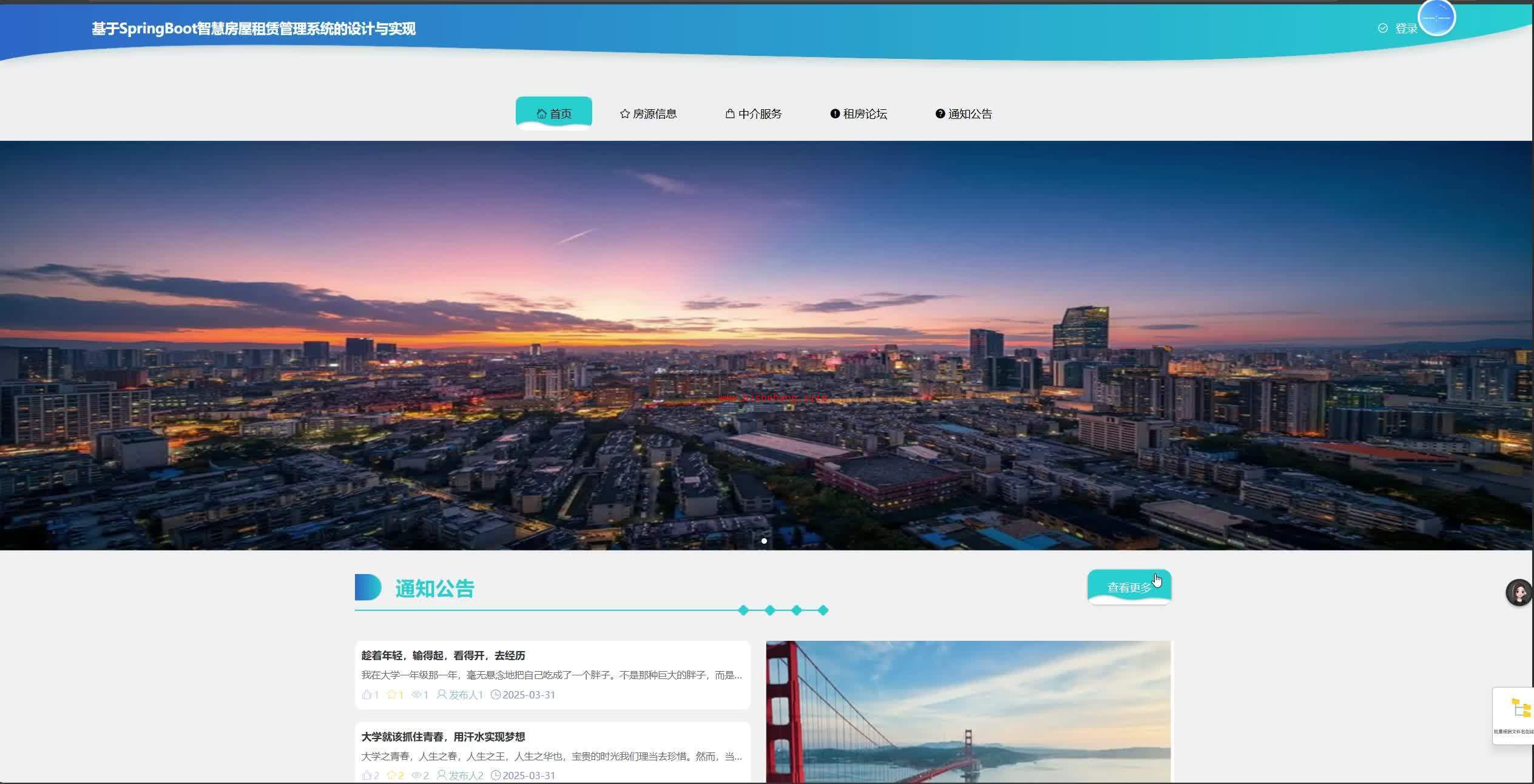Open the girl avatar chat assistant icon
Viewport: 1534px width, 784px height.
(x=1519, y=592)
